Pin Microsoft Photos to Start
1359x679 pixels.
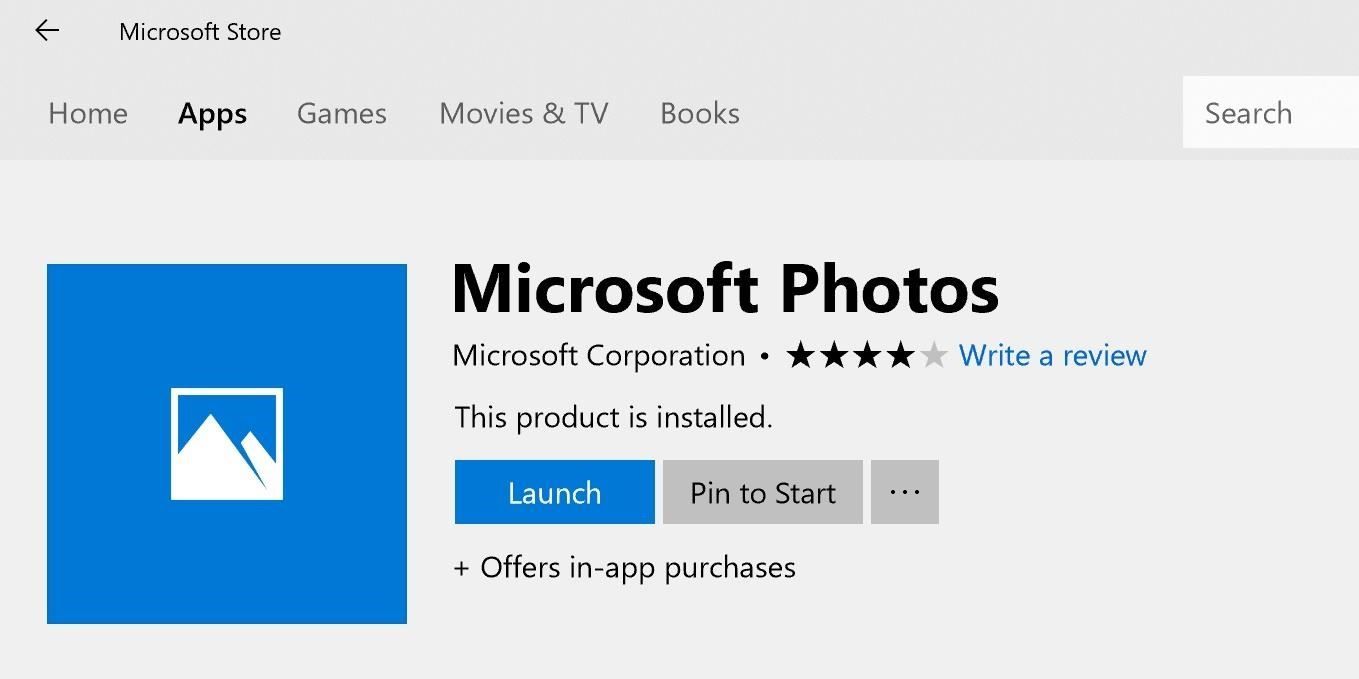pos(762,491)
